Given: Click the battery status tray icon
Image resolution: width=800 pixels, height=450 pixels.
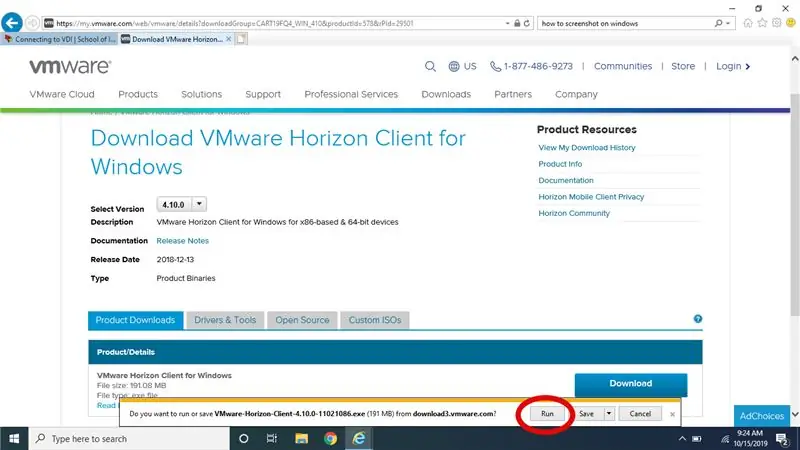Looking at the screenshot, I should click(x=696, y=438).
